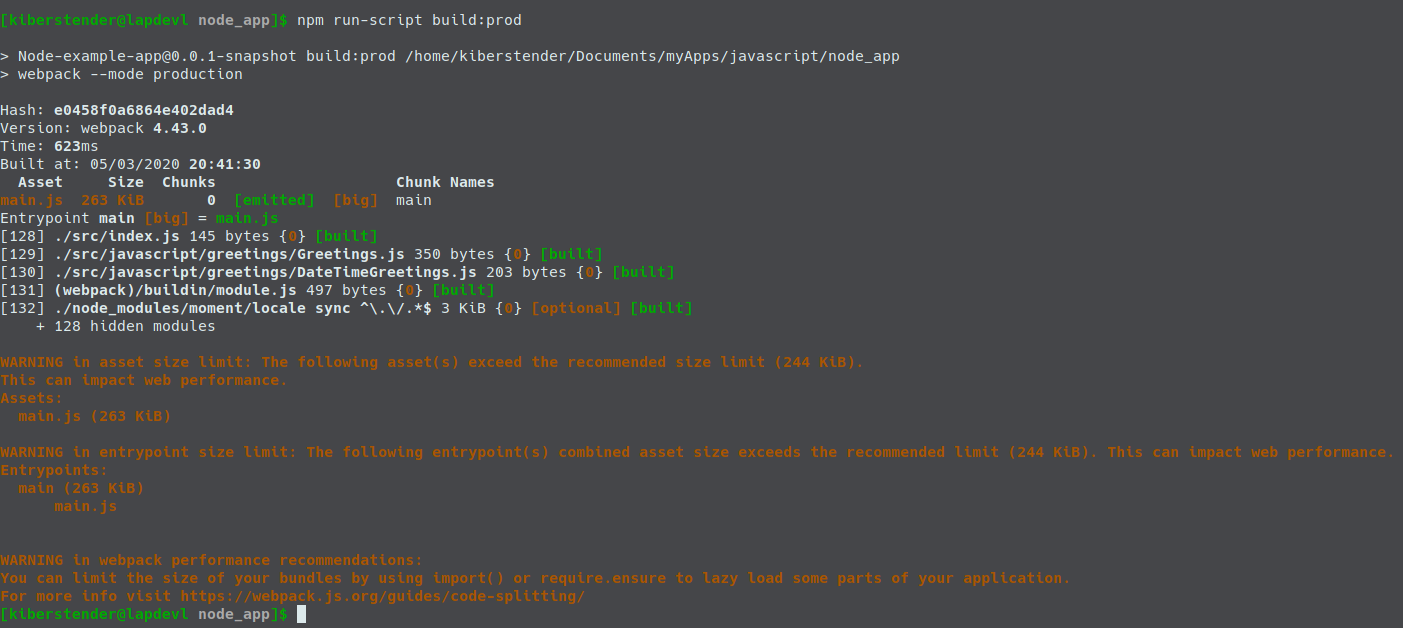Viewport: 1403px width, 628px height.
Task: Click the webpack version number 4.43.0
Action: (180, 128)
